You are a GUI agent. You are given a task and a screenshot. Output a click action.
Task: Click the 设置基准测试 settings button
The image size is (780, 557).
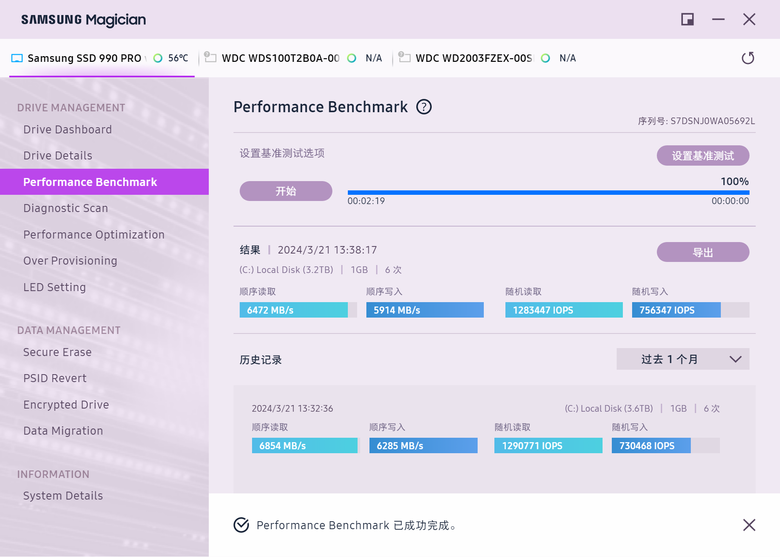703,156
